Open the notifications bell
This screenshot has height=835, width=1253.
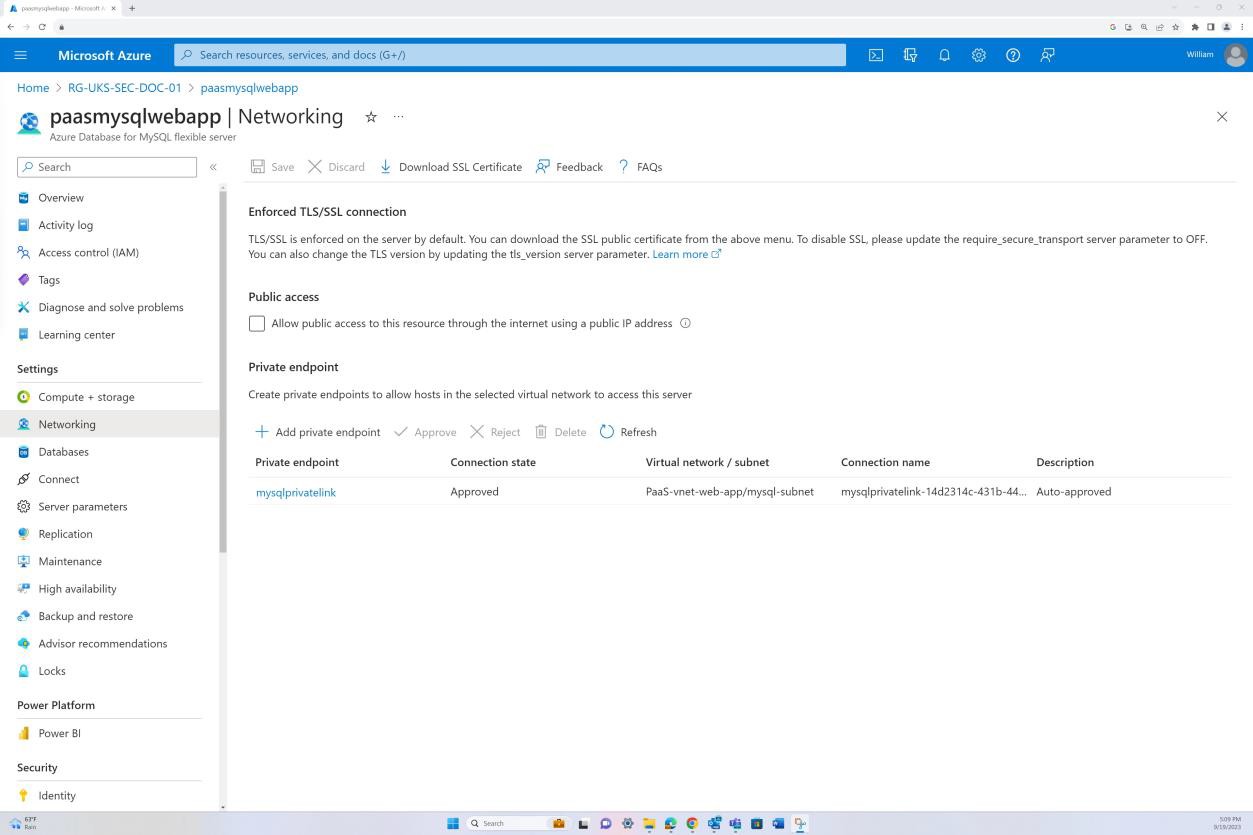pyautogui.click(x=944, y=55)
